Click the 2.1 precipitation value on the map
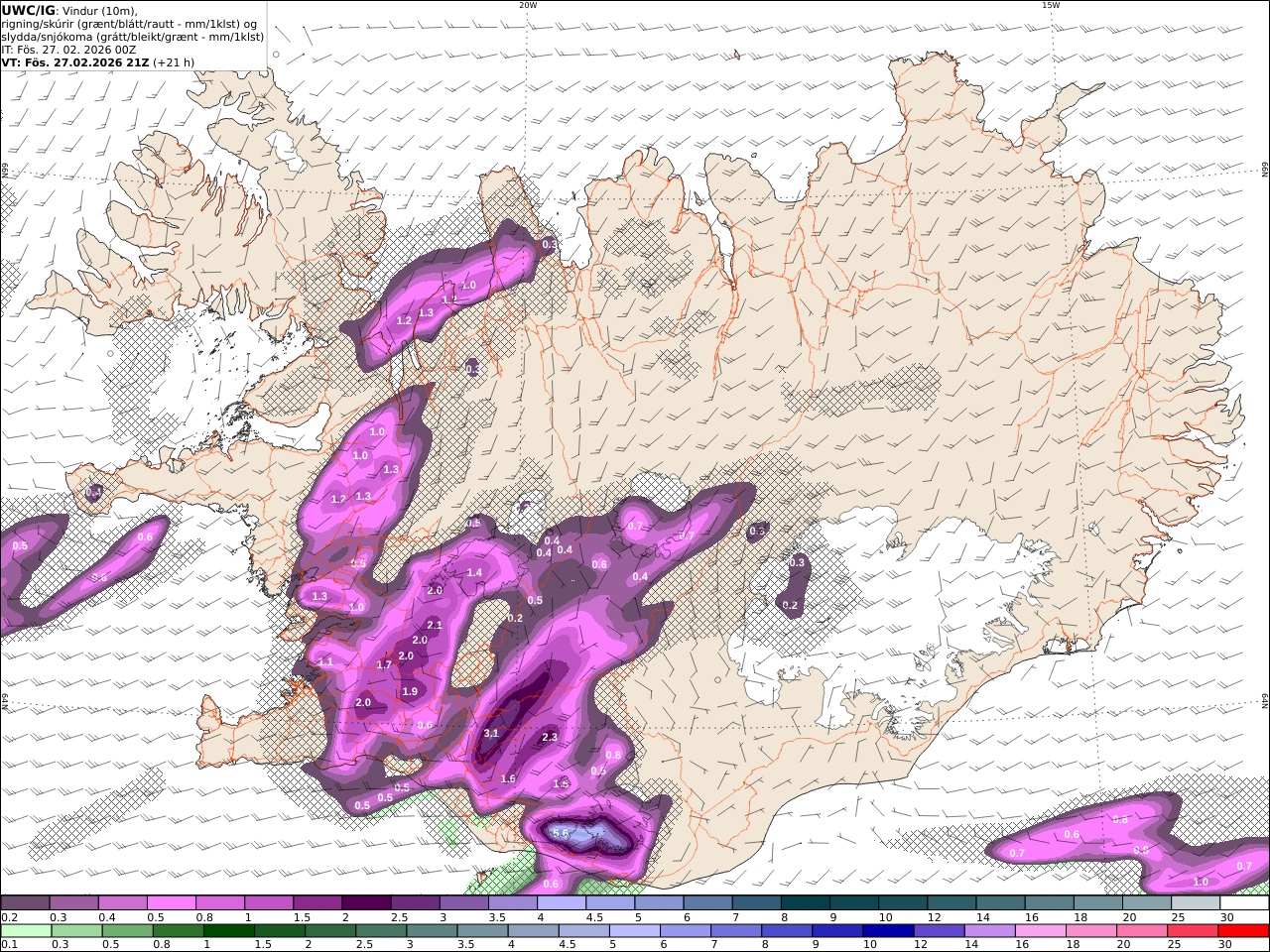This screenshot has height=952, width=1270. click(x=435, y=625)
